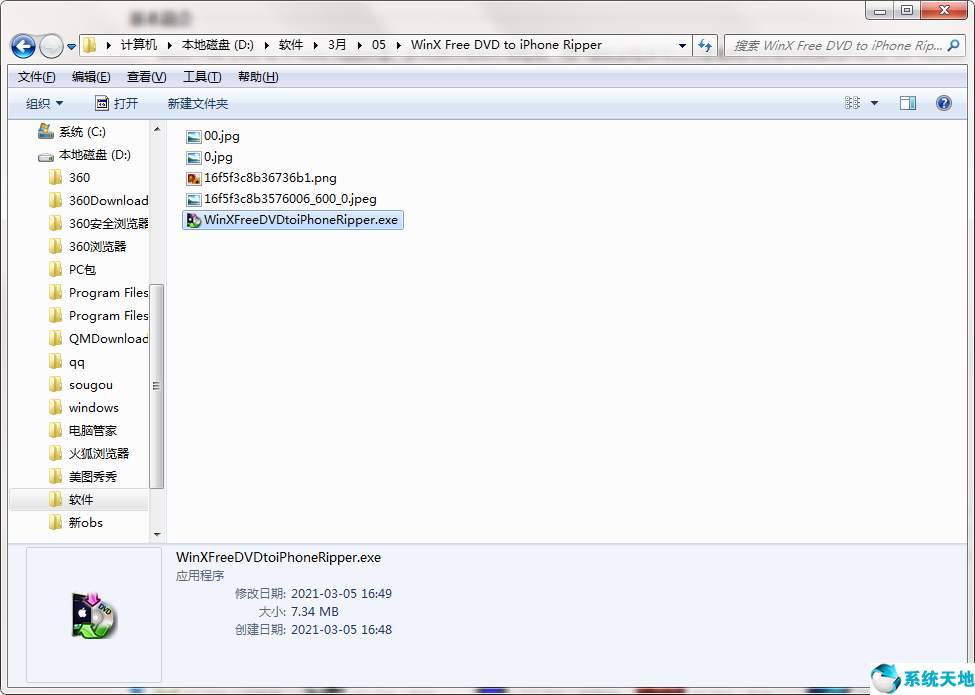Select file name 16f5f3c8b36736b1.png
This screenshot has width=975, height=695.
[270, 178]
